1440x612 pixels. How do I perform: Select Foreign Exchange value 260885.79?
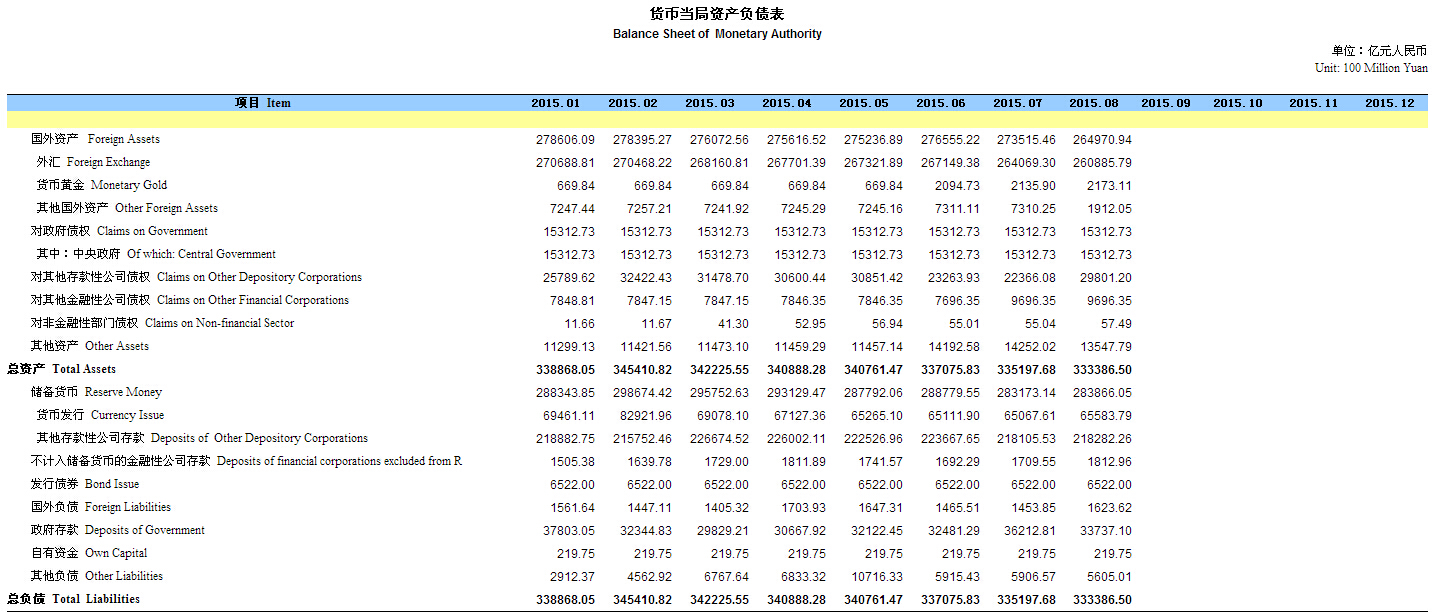pyautogui.click(x=1102, y=163)
